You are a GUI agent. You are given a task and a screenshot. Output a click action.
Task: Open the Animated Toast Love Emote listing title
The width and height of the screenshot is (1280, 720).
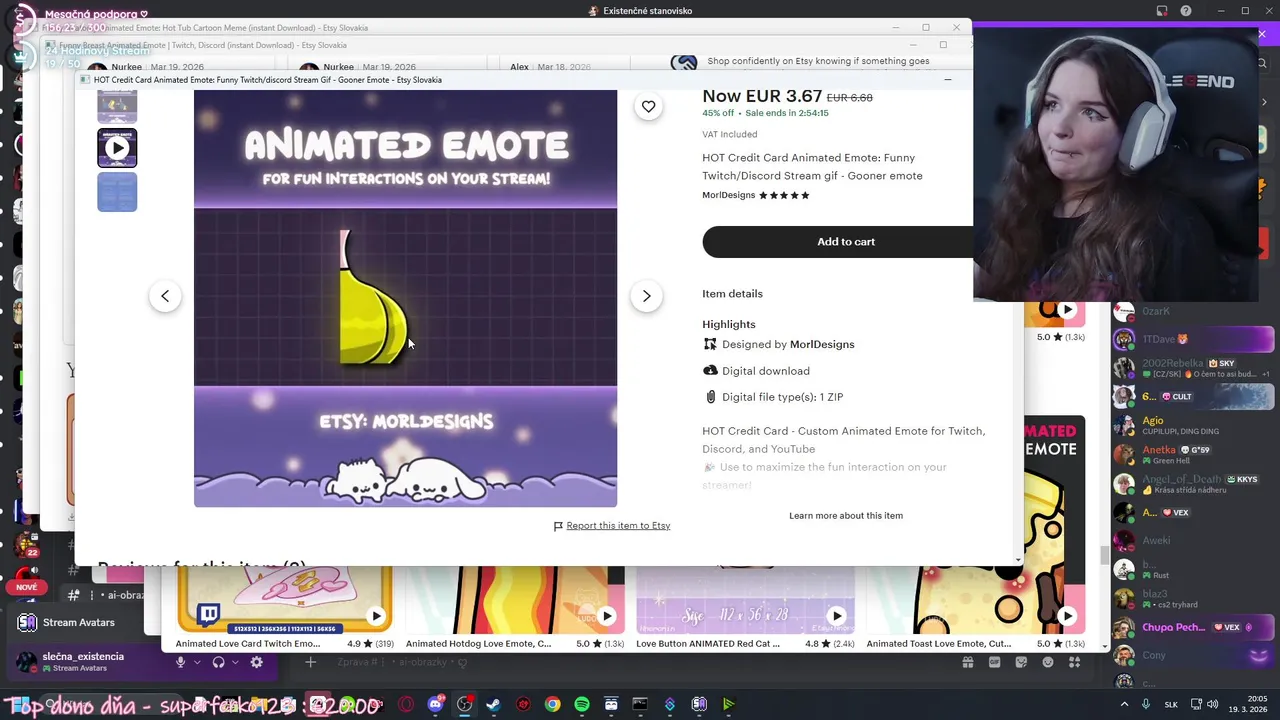[x=939, y=644]
